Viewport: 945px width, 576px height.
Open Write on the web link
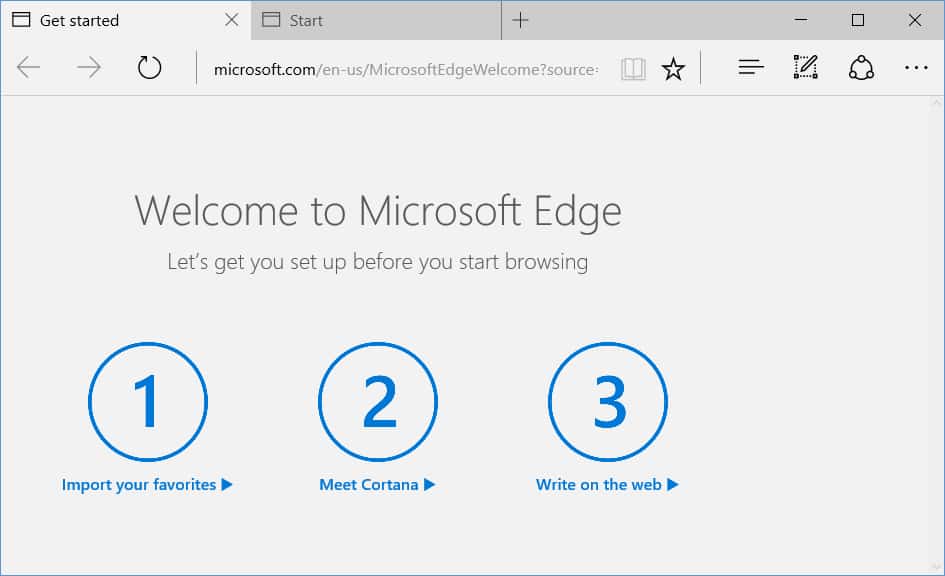(x=607, y=484)
